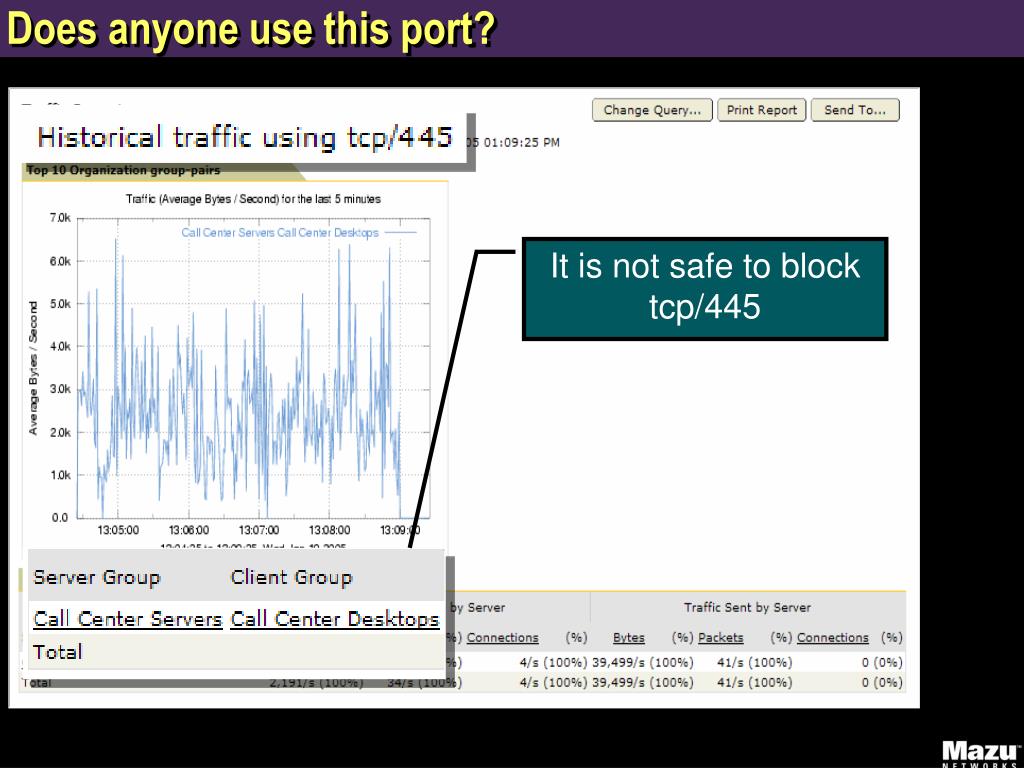
Task: Click the Client Group column header
Action: (x=291, y=577)
